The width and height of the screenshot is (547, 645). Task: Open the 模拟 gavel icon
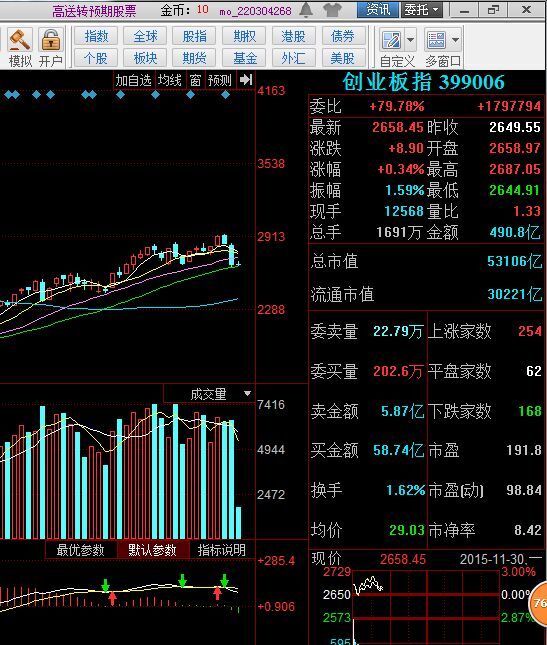20,40
